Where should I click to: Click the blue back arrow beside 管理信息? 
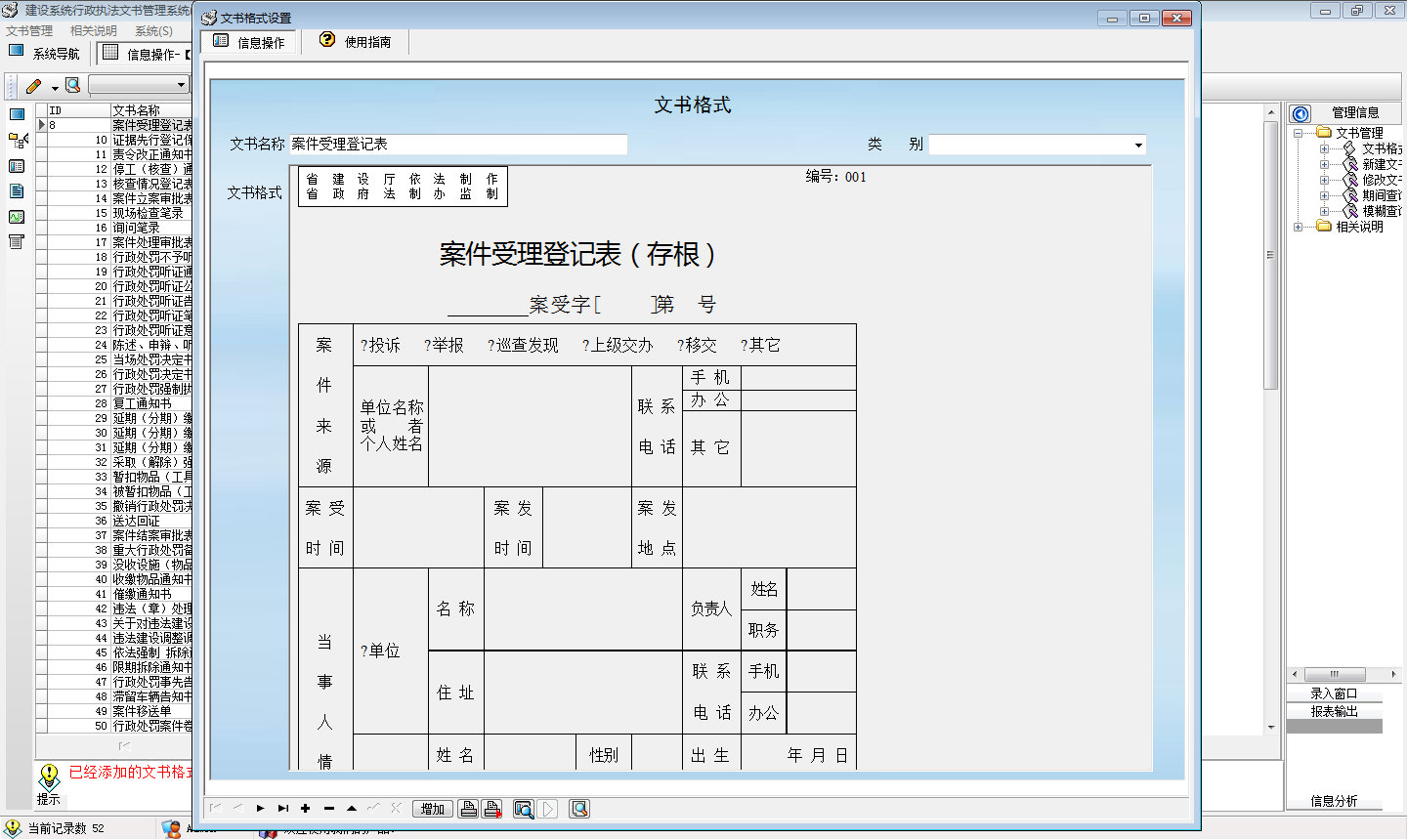[1300, 113]
